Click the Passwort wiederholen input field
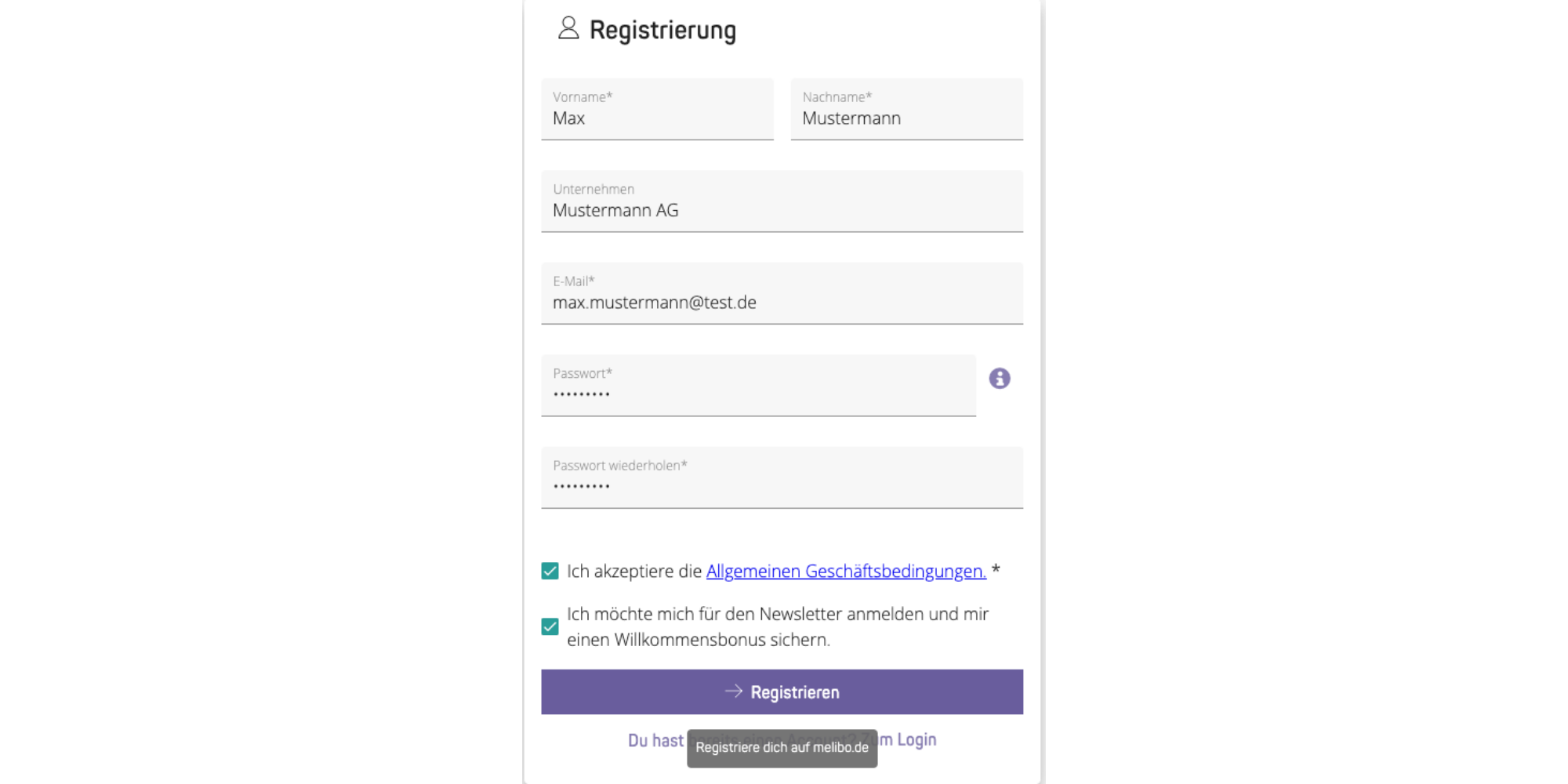The height and width of the screenshot is (784, 1568). pyautogui.click(x=782, y=477)
